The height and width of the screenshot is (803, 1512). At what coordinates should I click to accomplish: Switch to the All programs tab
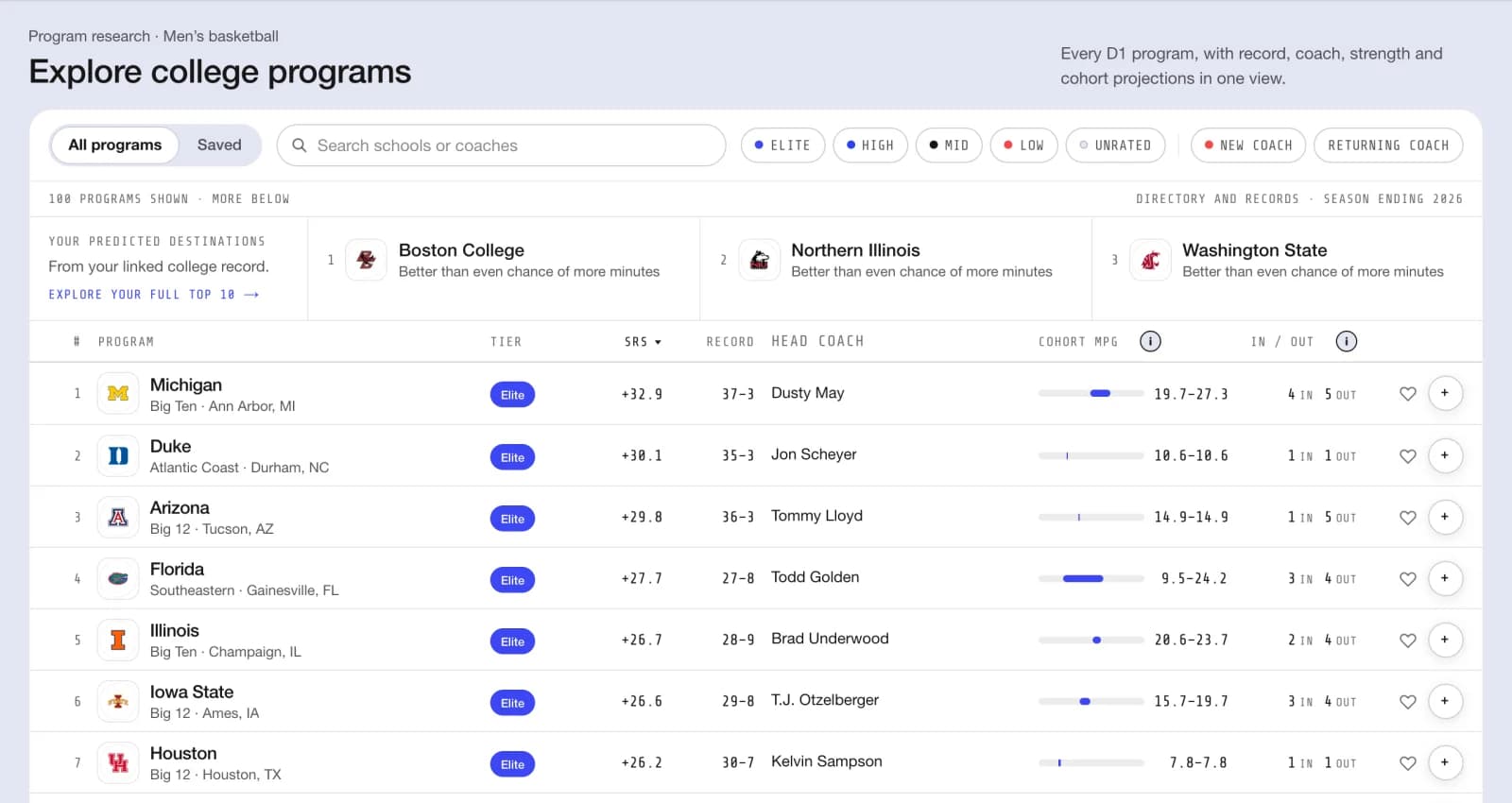pyautogui.click(x=115, y=145)
